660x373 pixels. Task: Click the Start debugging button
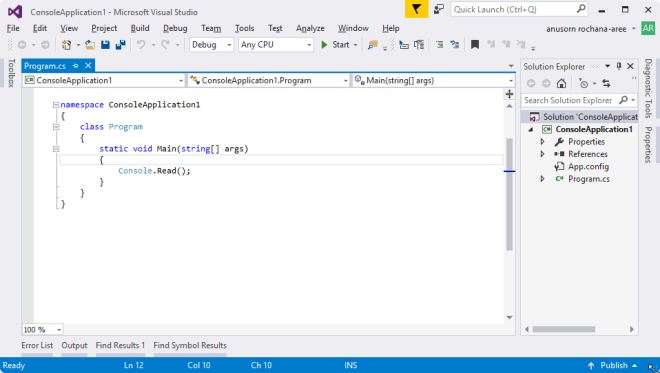coord(335,45)
